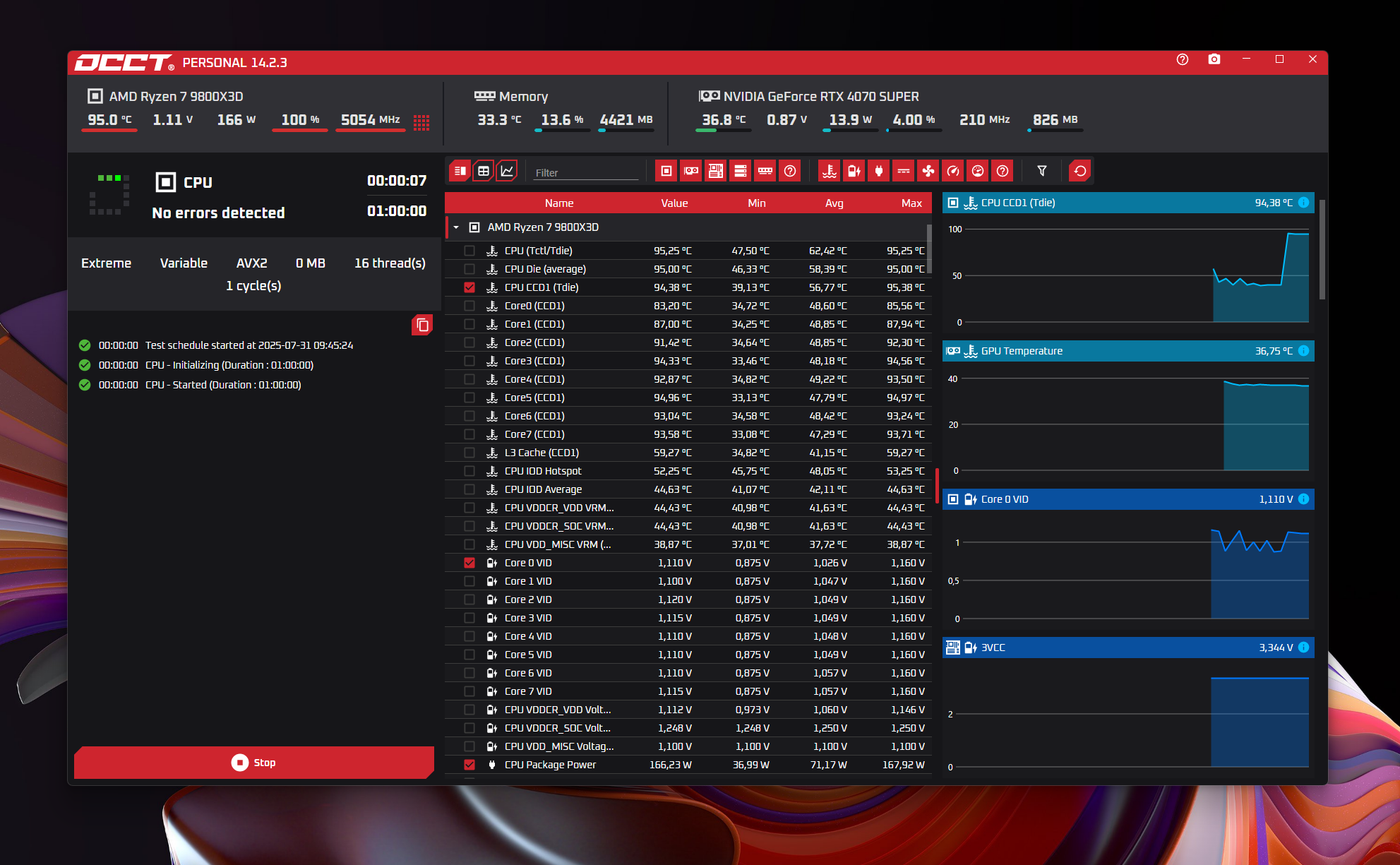
Task: Click the graph panel vertical scrollbar
Action: point(1322,249)
